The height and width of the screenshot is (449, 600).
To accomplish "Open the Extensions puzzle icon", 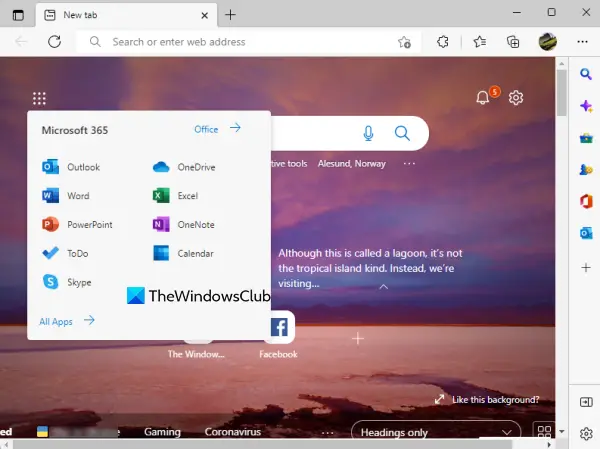I will coord(443,41).
